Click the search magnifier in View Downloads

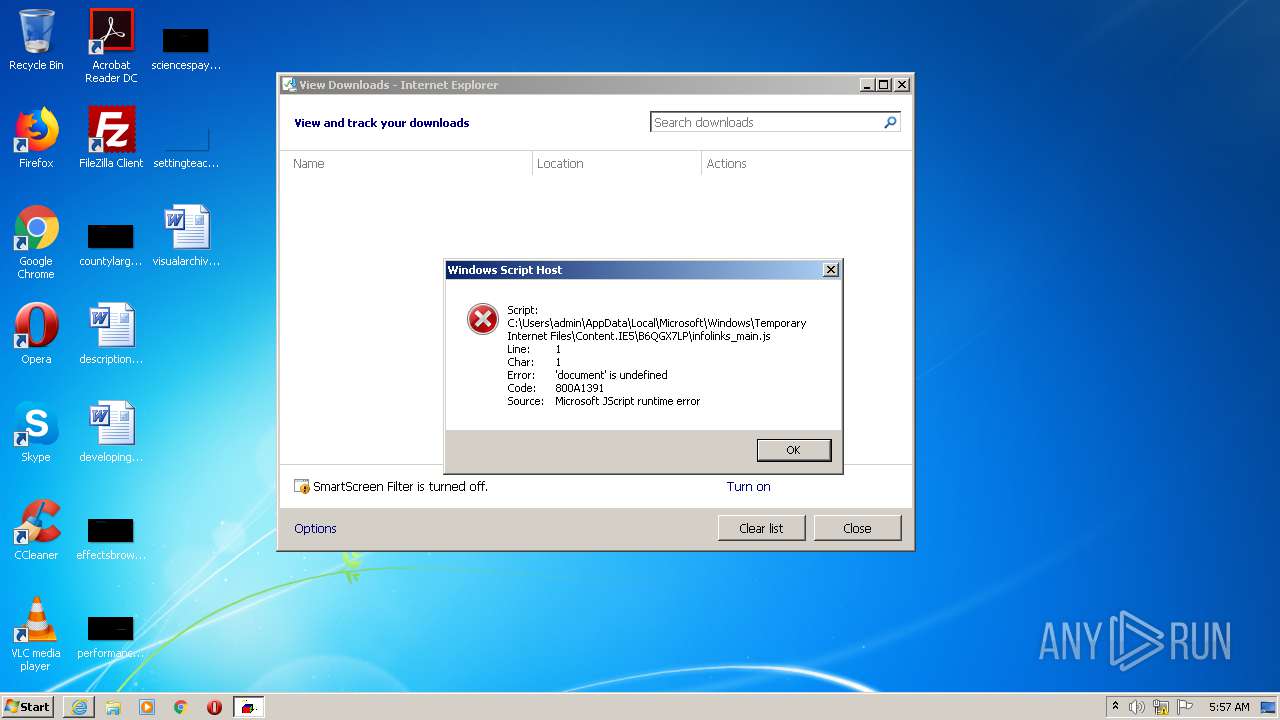tap(890, 122)
